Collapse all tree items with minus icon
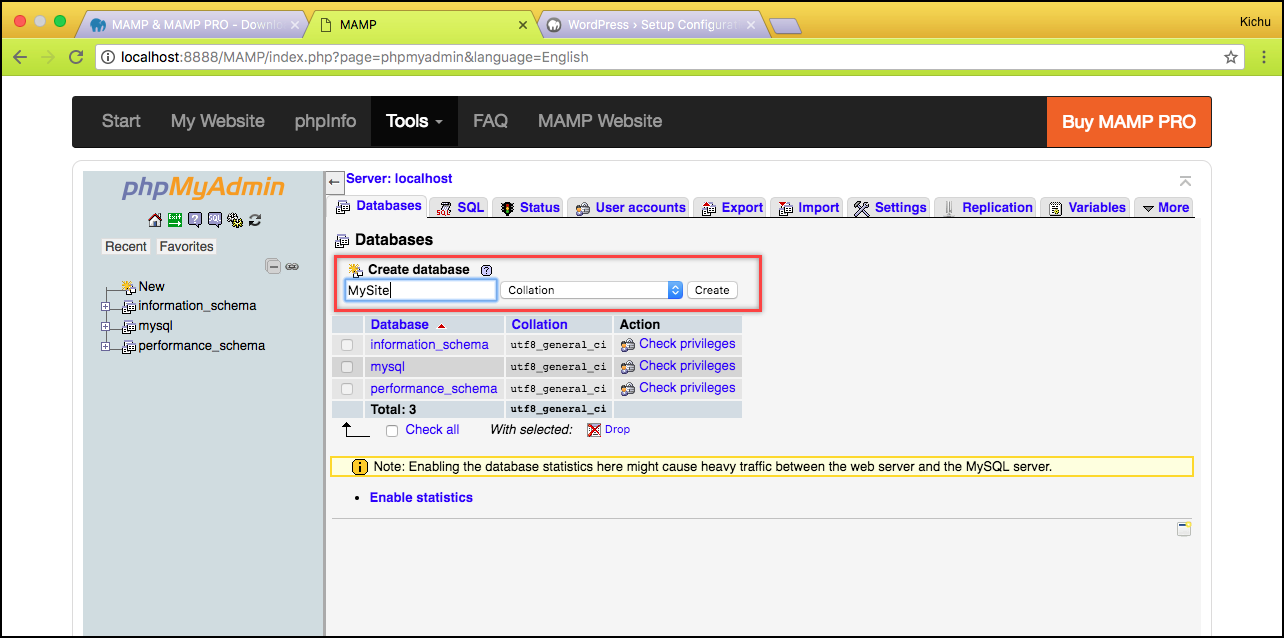 273,266
